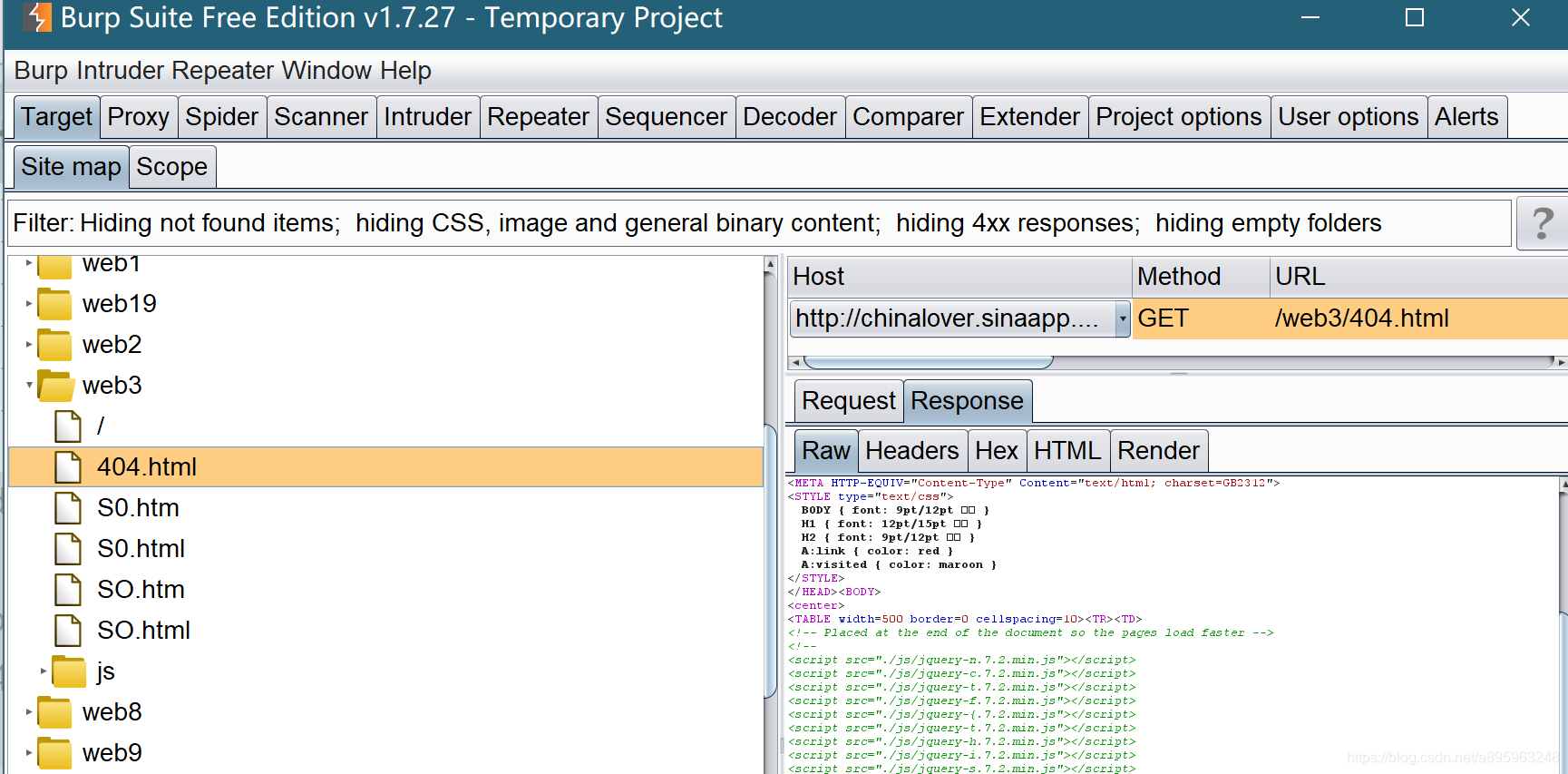Switch to the Decoder tab

pyautogui.click(x=790, y=117)
